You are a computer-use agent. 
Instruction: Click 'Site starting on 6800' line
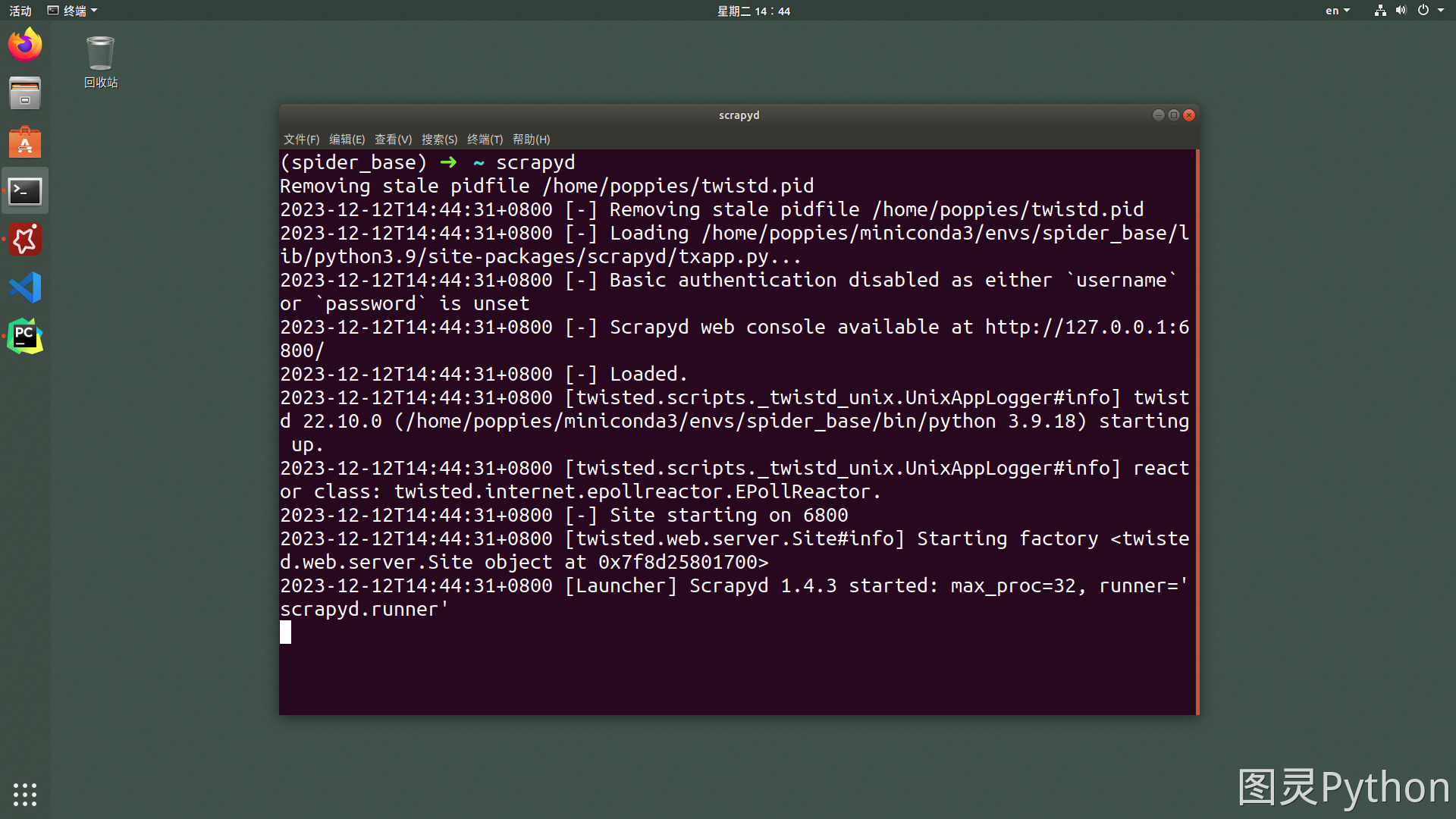click(x=729, y=515)
